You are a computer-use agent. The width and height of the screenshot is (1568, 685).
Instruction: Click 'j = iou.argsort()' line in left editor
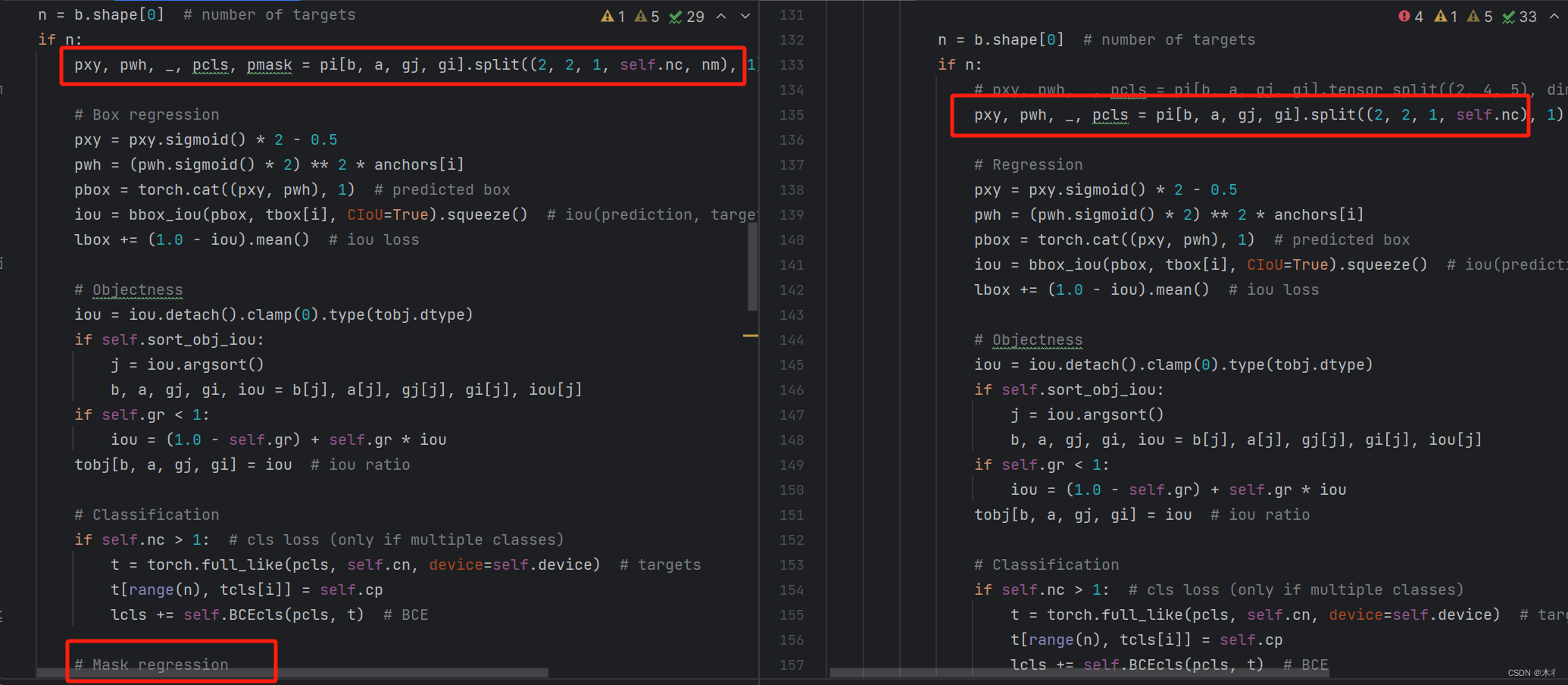[187, 364]
